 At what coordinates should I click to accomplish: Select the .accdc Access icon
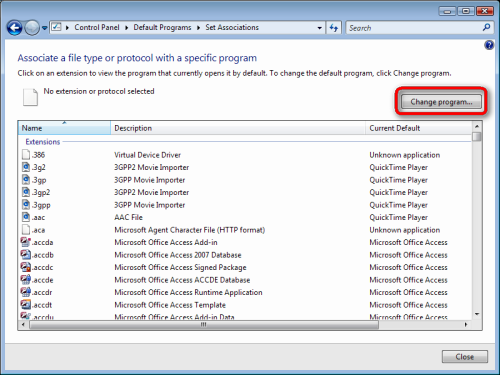click(x=26, y=267)
